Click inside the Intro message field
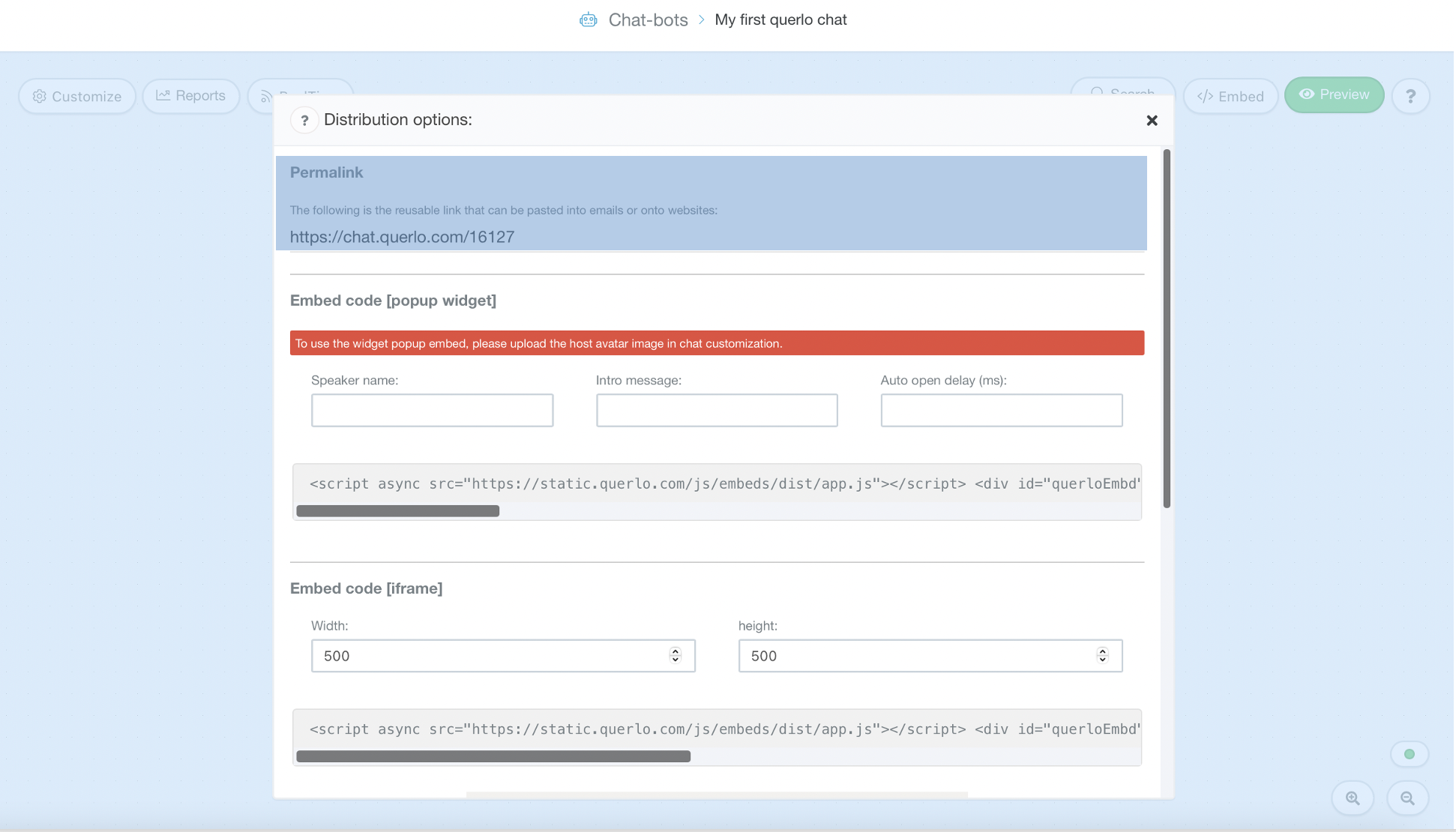The height and width of the screenshot is (832, 1456). [717, 410]
